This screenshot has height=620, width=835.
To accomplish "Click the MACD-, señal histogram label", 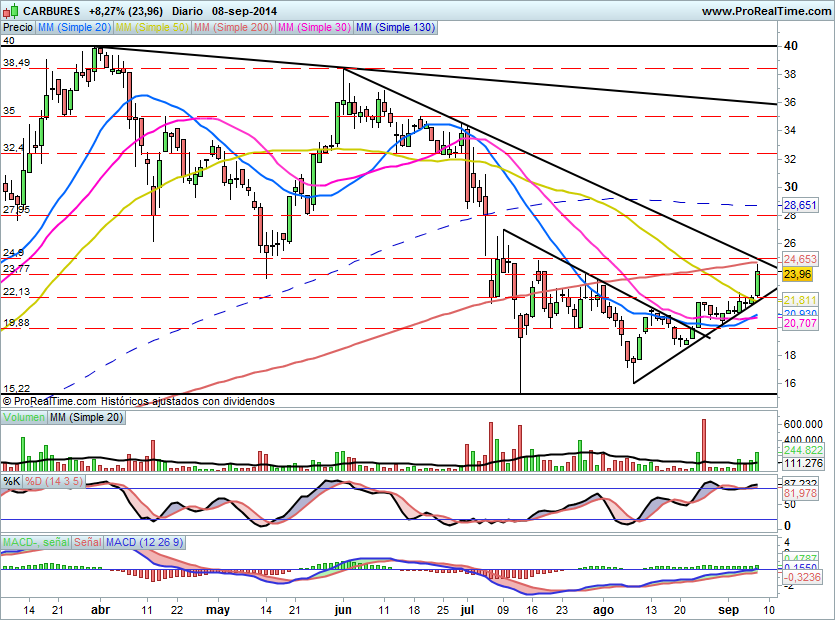I will pos(35,542).
